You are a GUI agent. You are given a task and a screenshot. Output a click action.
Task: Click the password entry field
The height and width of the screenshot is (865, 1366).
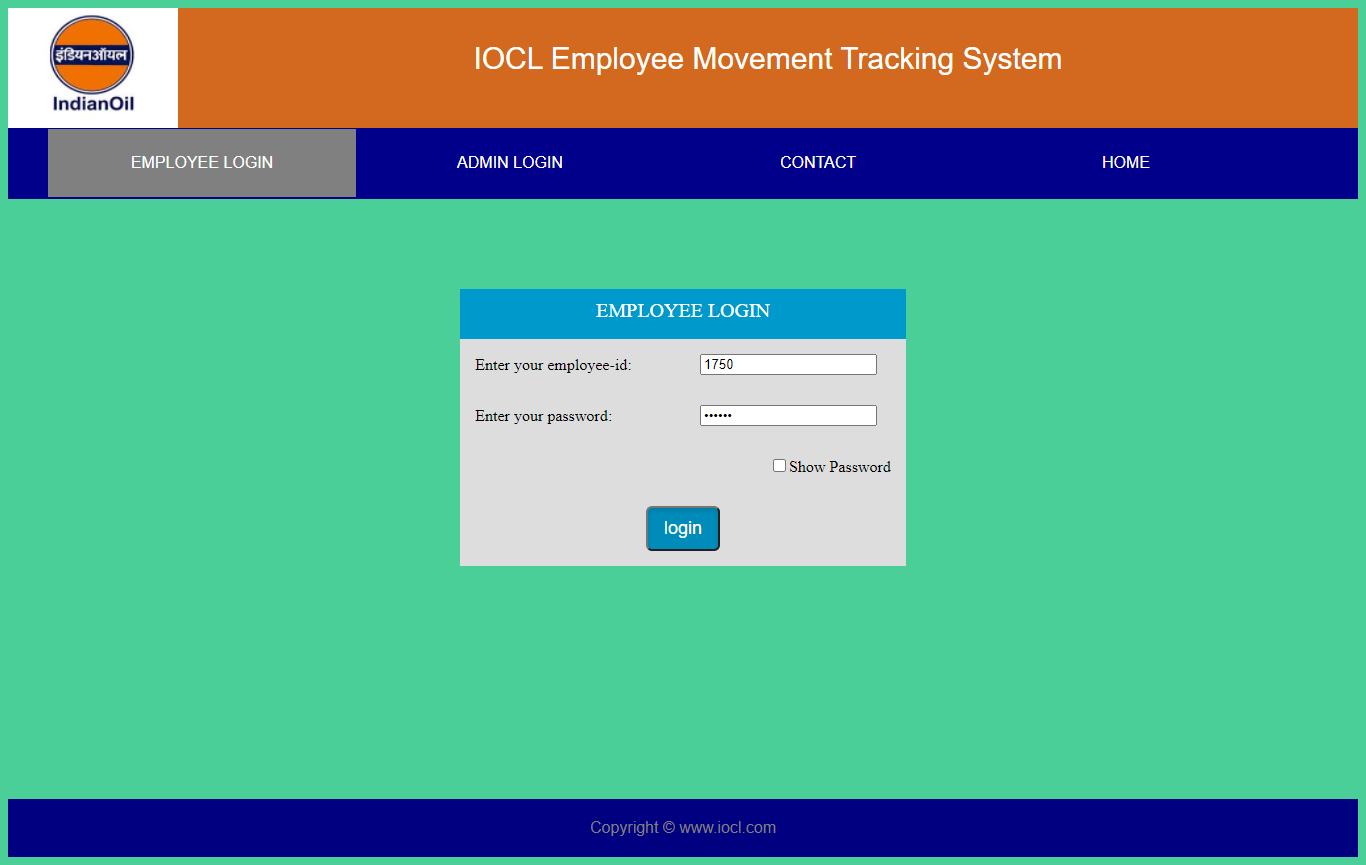788,415
